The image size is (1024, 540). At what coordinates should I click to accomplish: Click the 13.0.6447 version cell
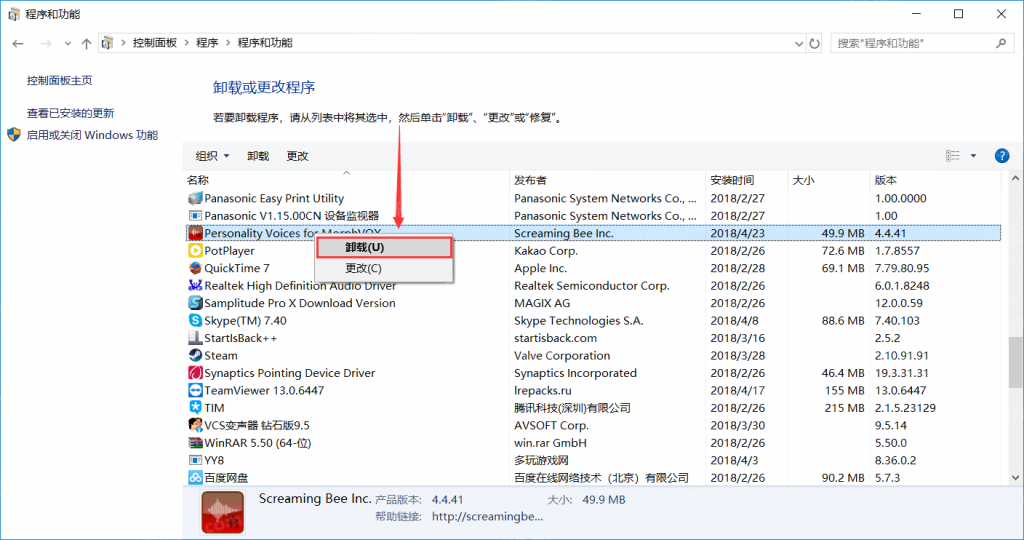(x=901, y=390)
